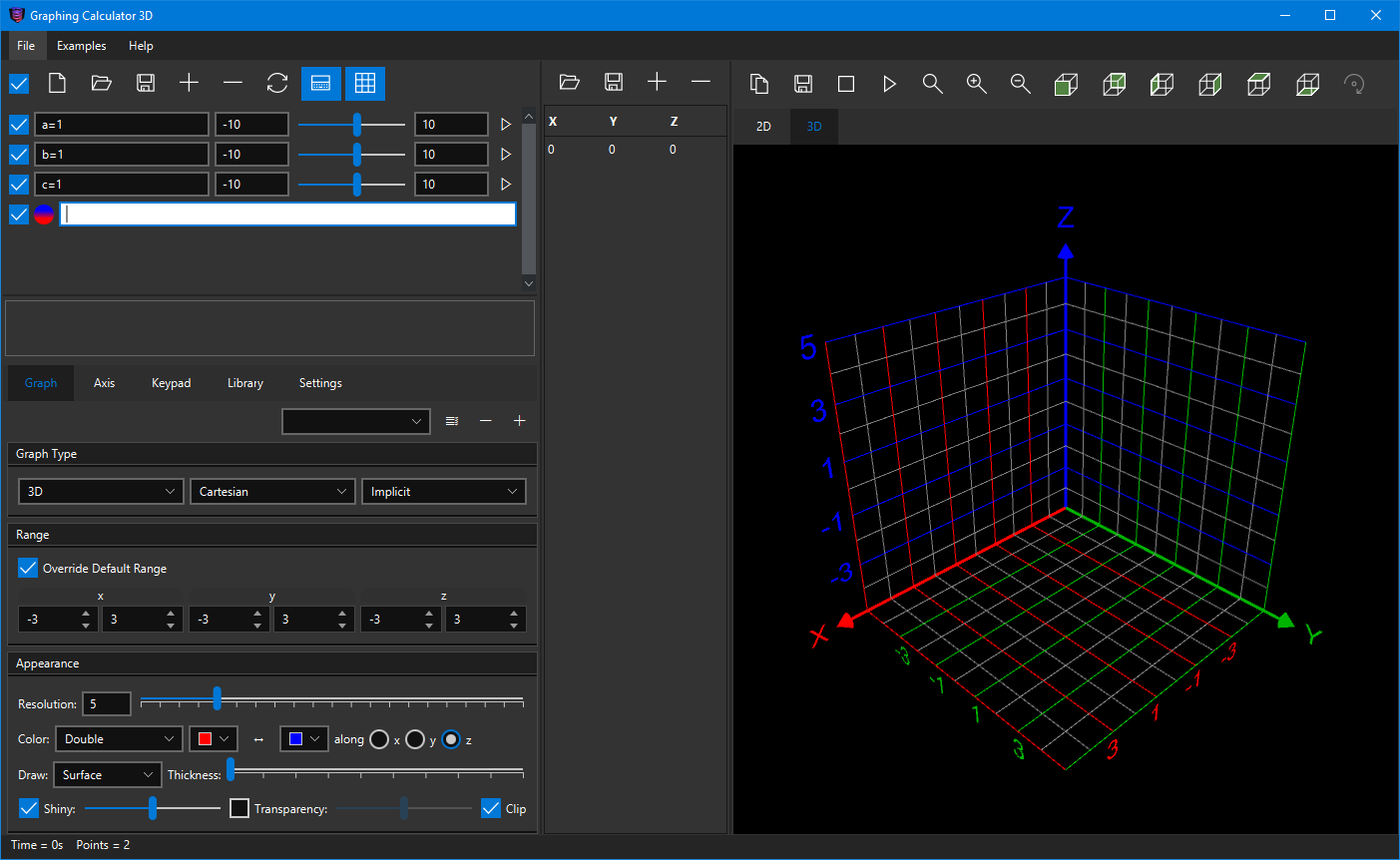Add a new row with table plus icon
Image resolution: width=1400 pixels, height=860 pixels.
[x=657, y=83]
